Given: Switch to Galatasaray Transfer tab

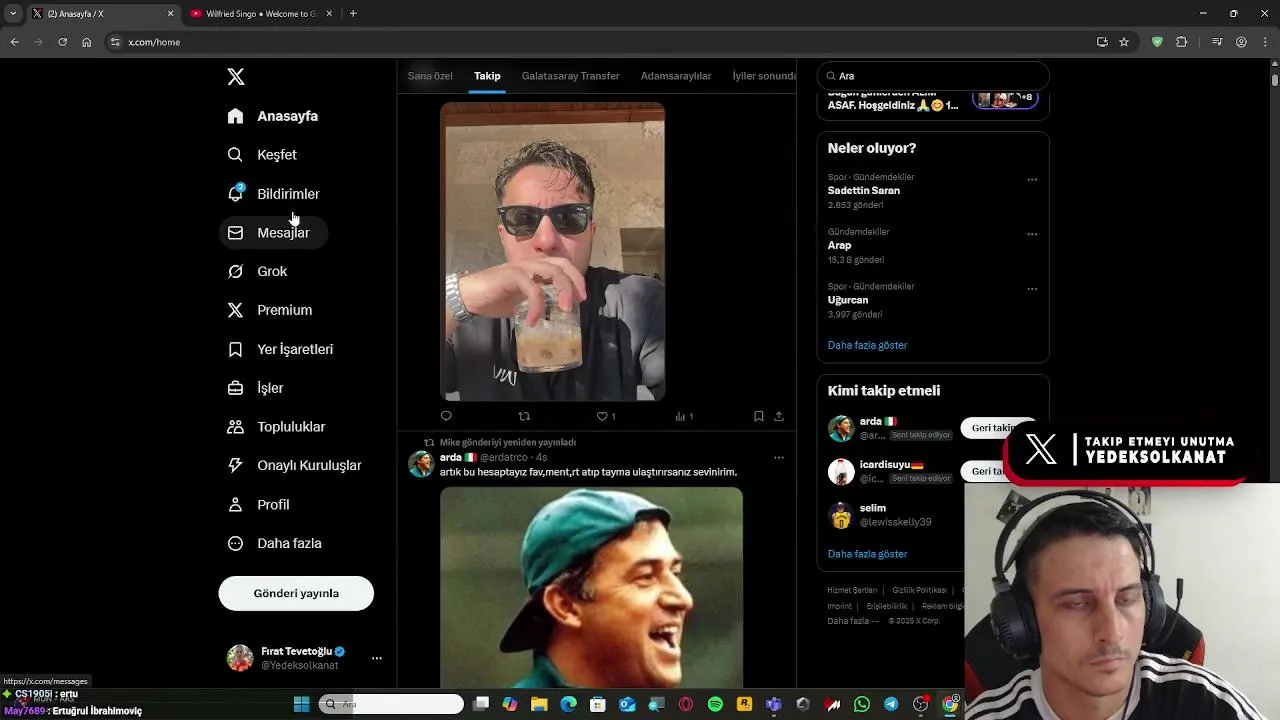Looking at the screenshot, I should [x=570, y=76].
